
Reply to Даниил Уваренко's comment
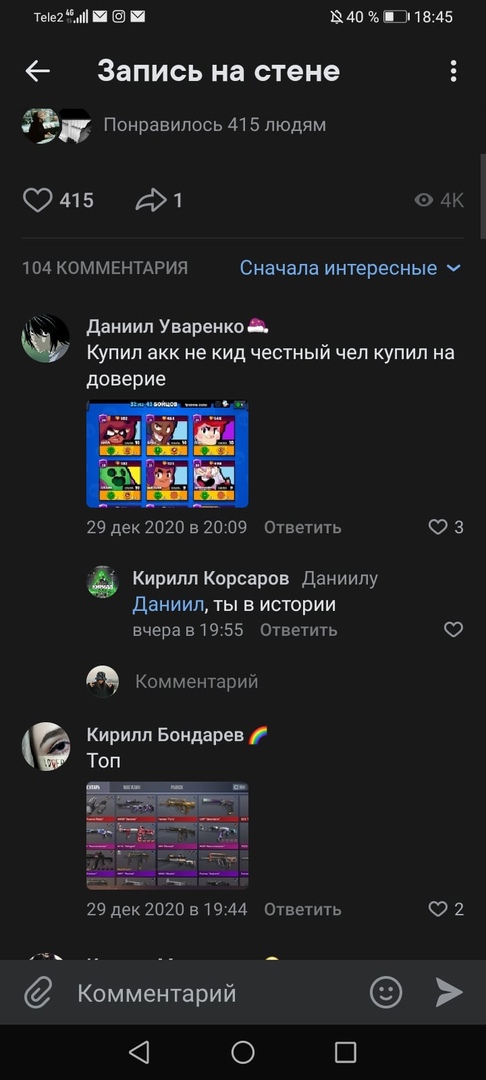point(302,528)
